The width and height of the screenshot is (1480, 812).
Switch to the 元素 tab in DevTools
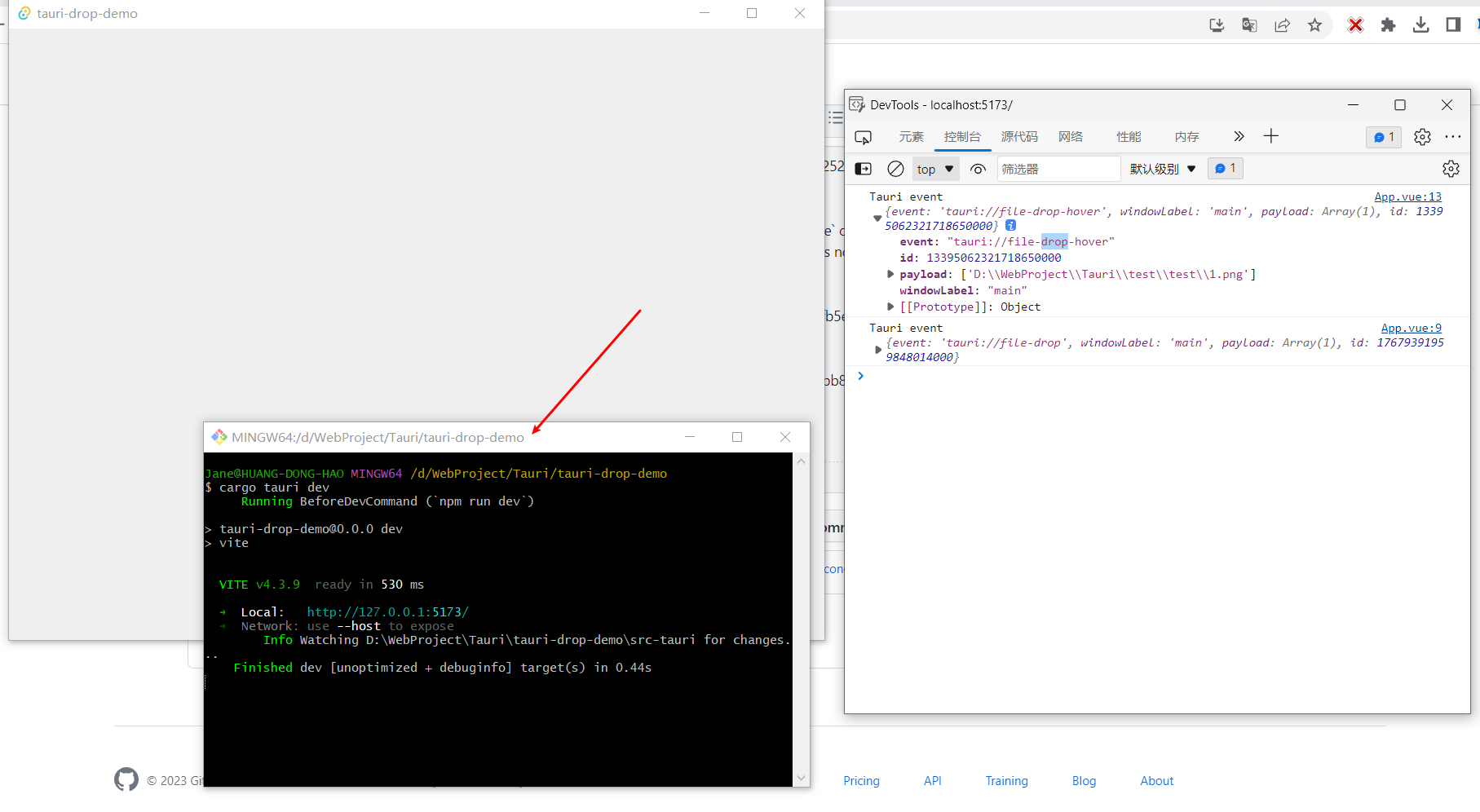(911, 137)
